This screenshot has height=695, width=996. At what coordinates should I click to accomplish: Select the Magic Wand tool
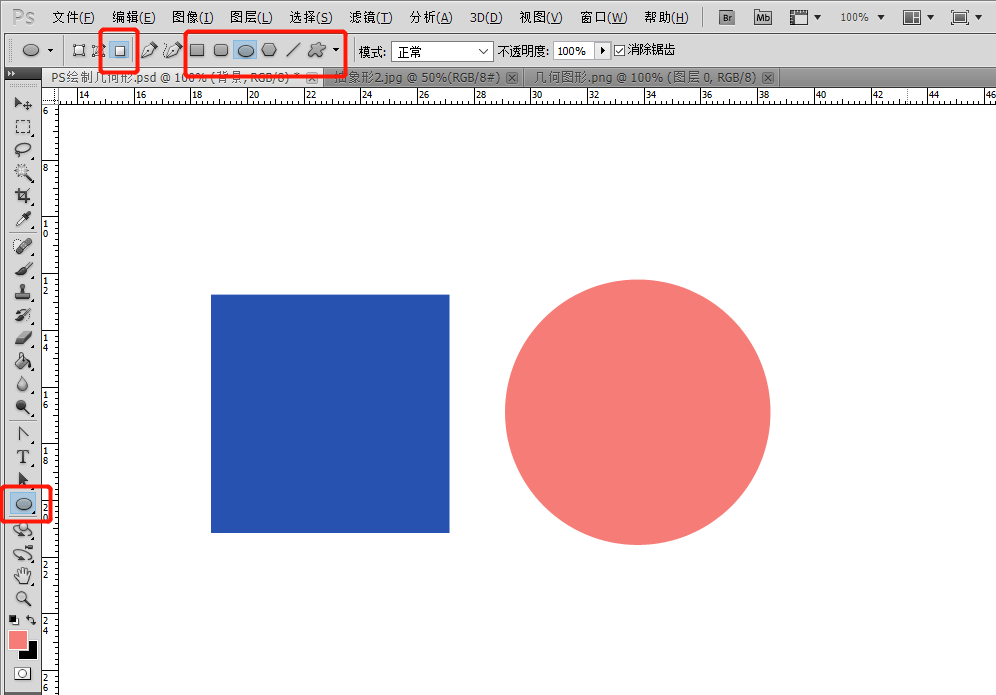coord(23,173)
